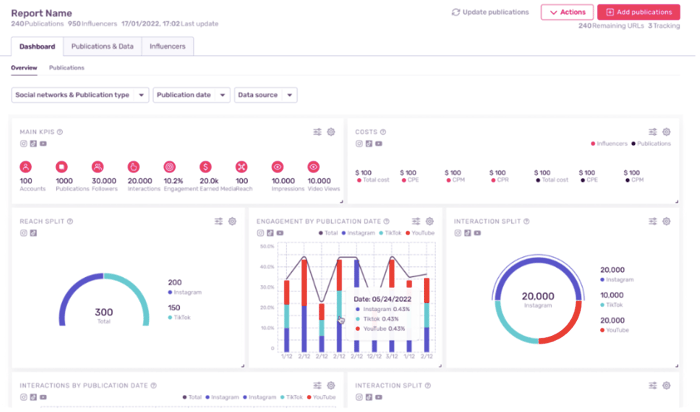Open gear settings for Reach Split card
Viewport: 700px width, 412px height.
tap(233, 221)
